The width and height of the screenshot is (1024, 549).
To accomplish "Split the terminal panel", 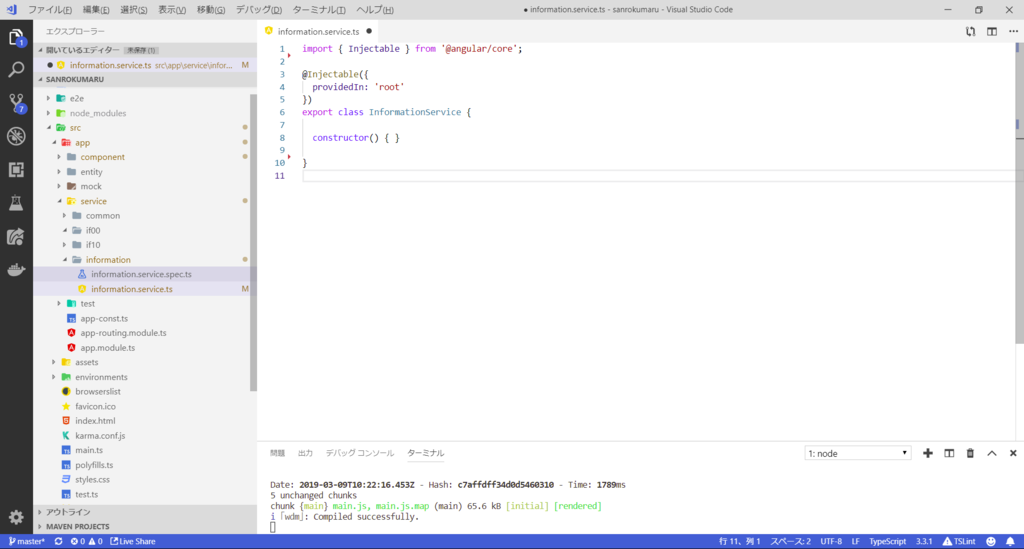I will click(949, 453).
